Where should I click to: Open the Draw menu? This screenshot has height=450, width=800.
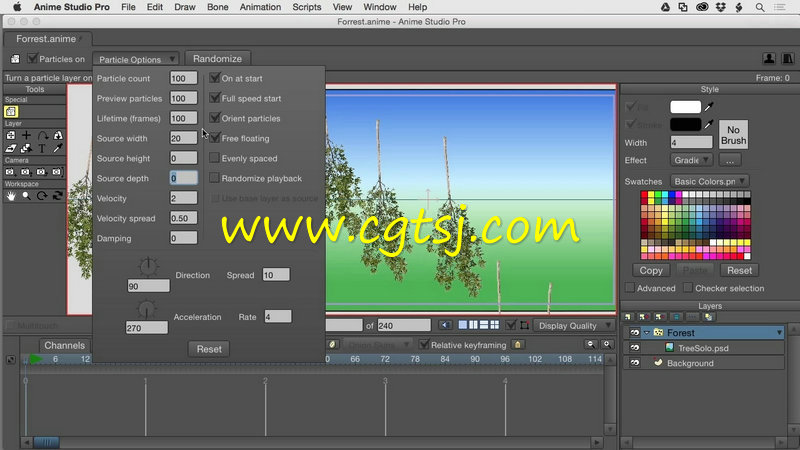tap(185, 7)
